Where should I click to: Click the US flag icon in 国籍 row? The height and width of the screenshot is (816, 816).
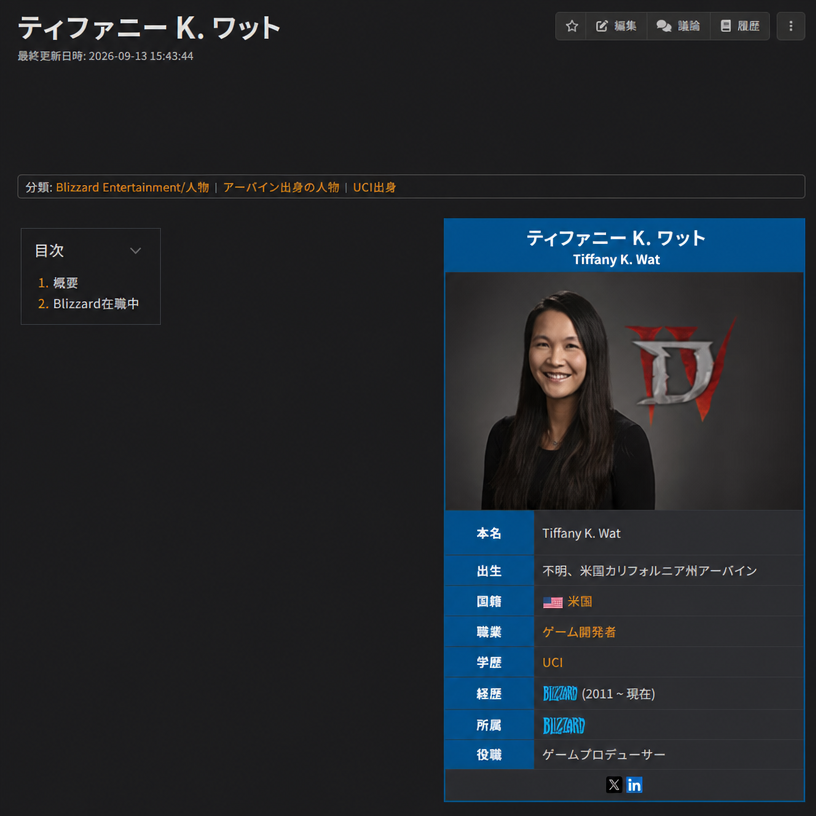pyautogui.click(x=553, y=602)
